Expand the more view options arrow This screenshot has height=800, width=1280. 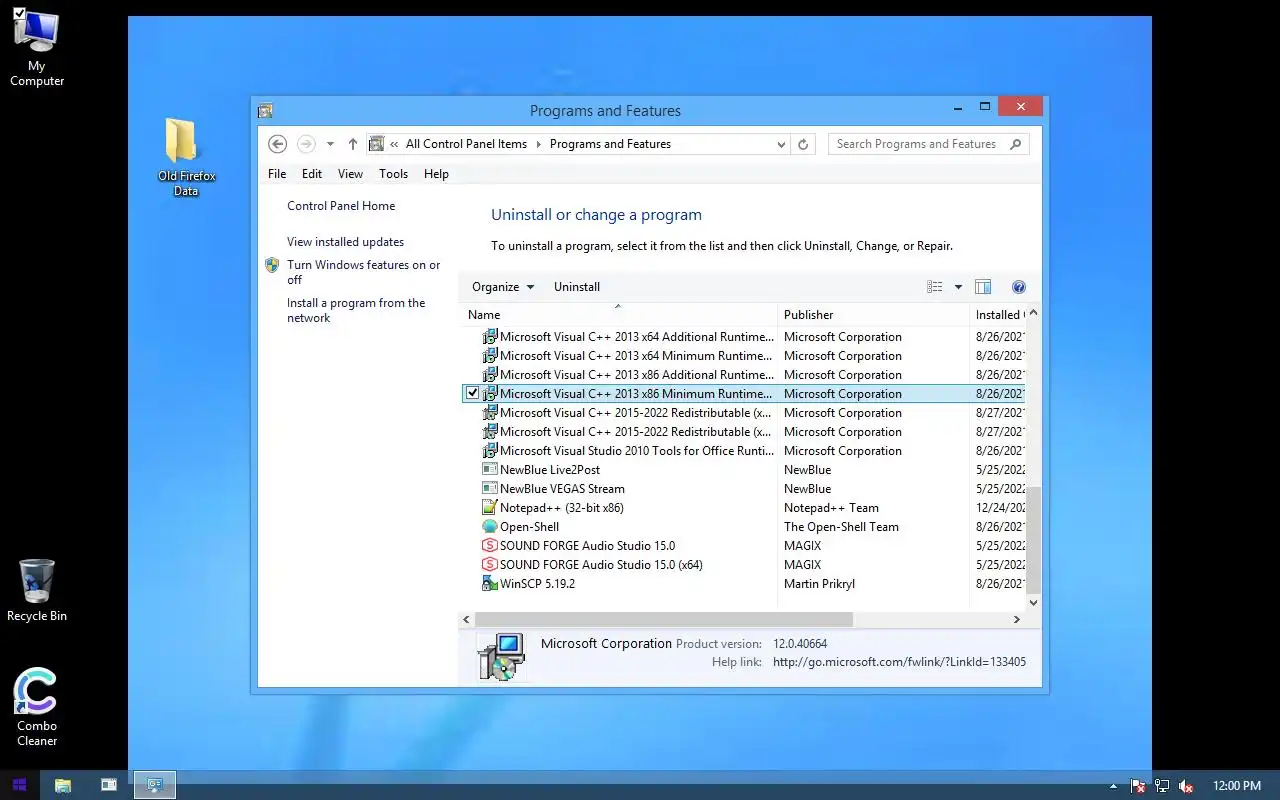click(958, 287)
